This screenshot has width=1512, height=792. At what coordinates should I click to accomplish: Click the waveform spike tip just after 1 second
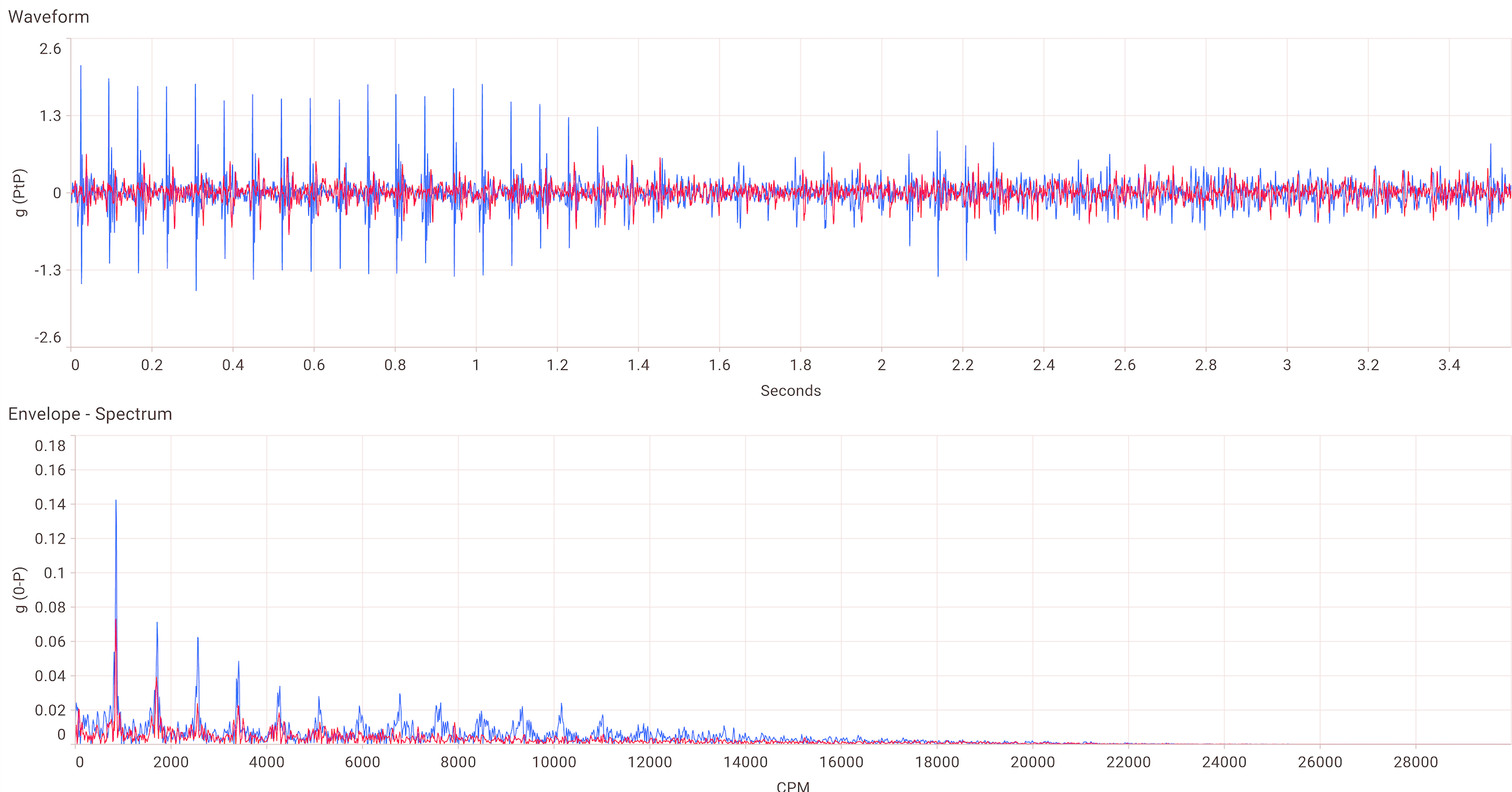pyautogui.click(x=482, y=85)
